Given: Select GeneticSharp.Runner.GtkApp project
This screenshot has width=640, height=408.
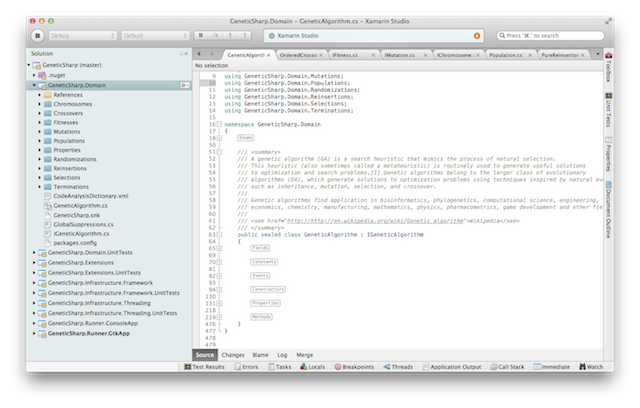Looking at the screenshot, I should (89, 333).
